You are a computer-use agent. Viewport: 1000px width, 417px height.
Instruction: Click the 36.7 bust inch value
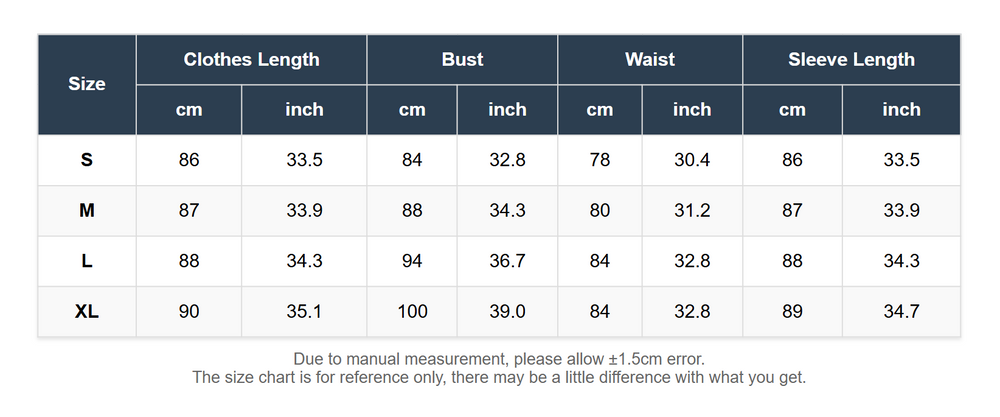[x=507, y=261]
